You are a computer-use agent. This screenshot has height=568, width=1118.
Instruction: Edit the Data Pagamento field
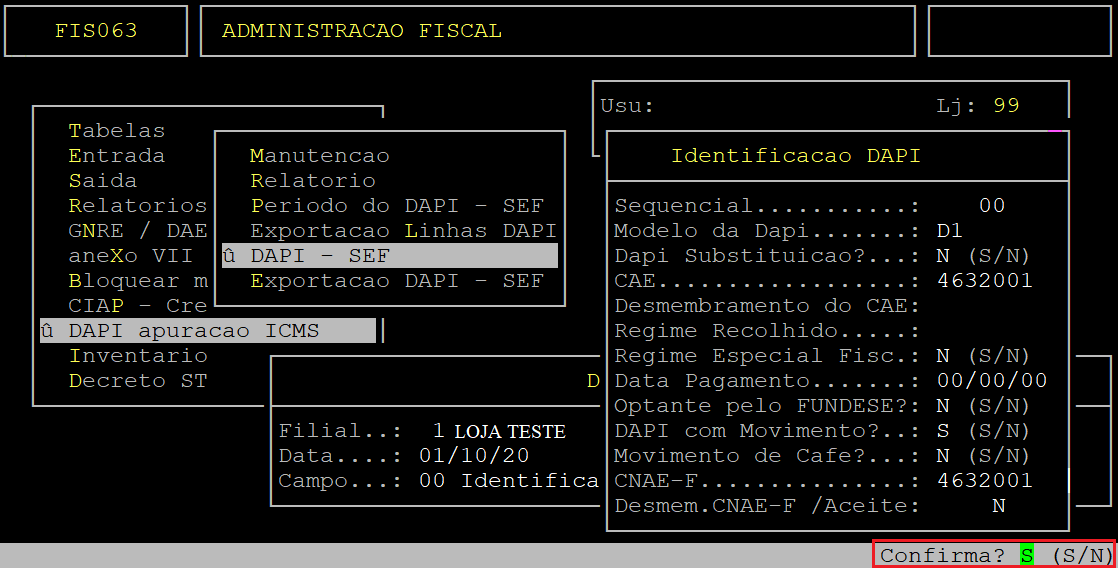click(992, 381)
